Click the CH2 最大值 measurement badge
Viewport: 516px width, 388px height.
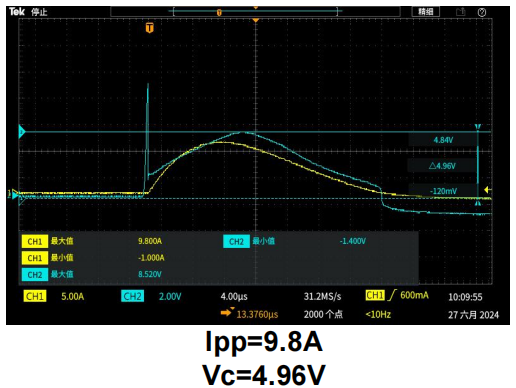coord(35,274)
